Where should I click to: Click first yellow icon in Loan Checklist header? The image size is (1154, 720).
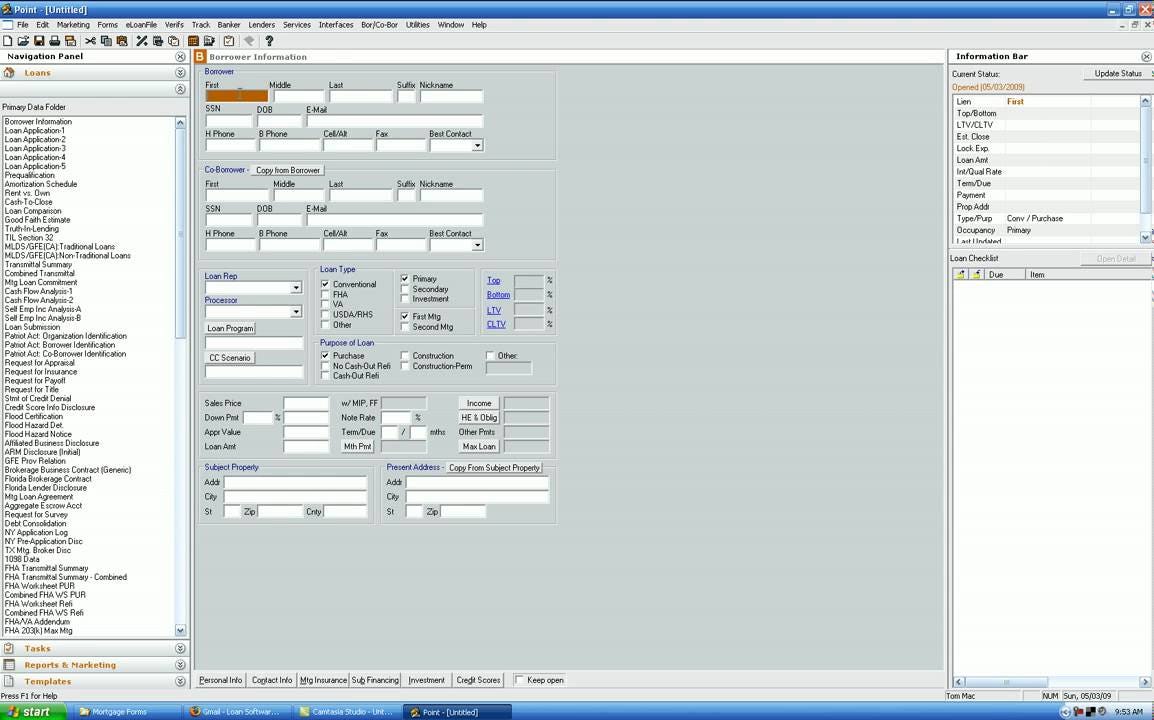pos(960,275)
